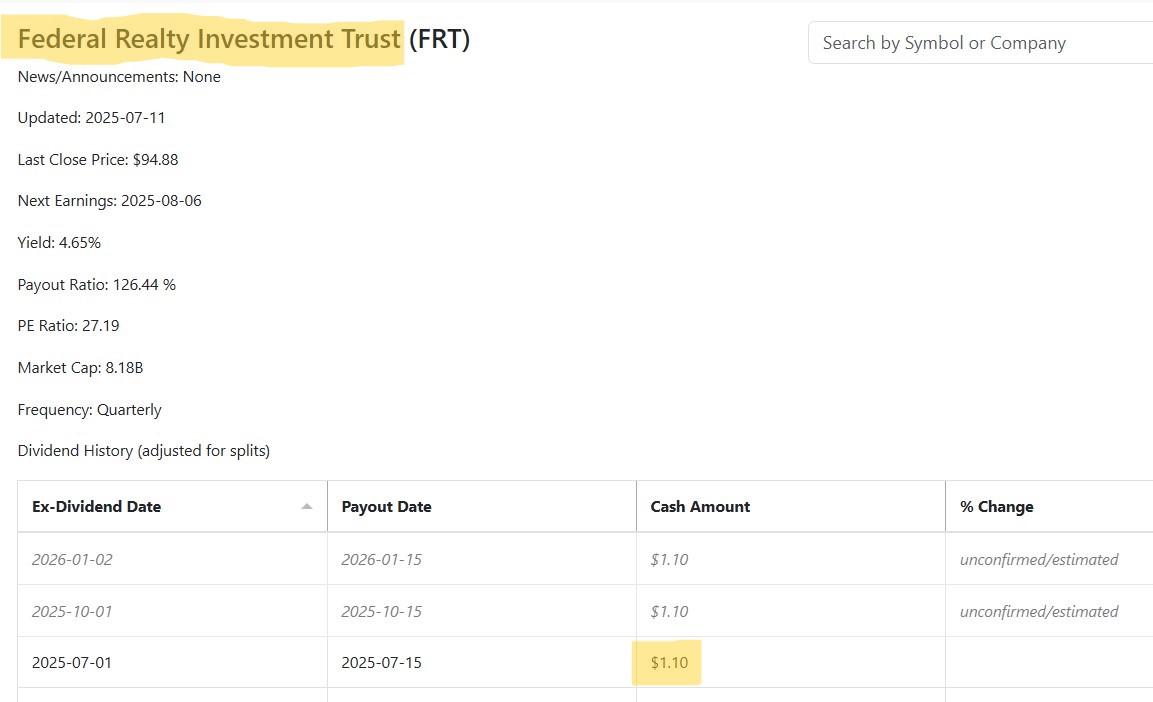Image resolution: width=1153 pixels, height=702 pixels.
Task: Click the $1.10 amount in the 2025-10-01 row
Action: 669,612
